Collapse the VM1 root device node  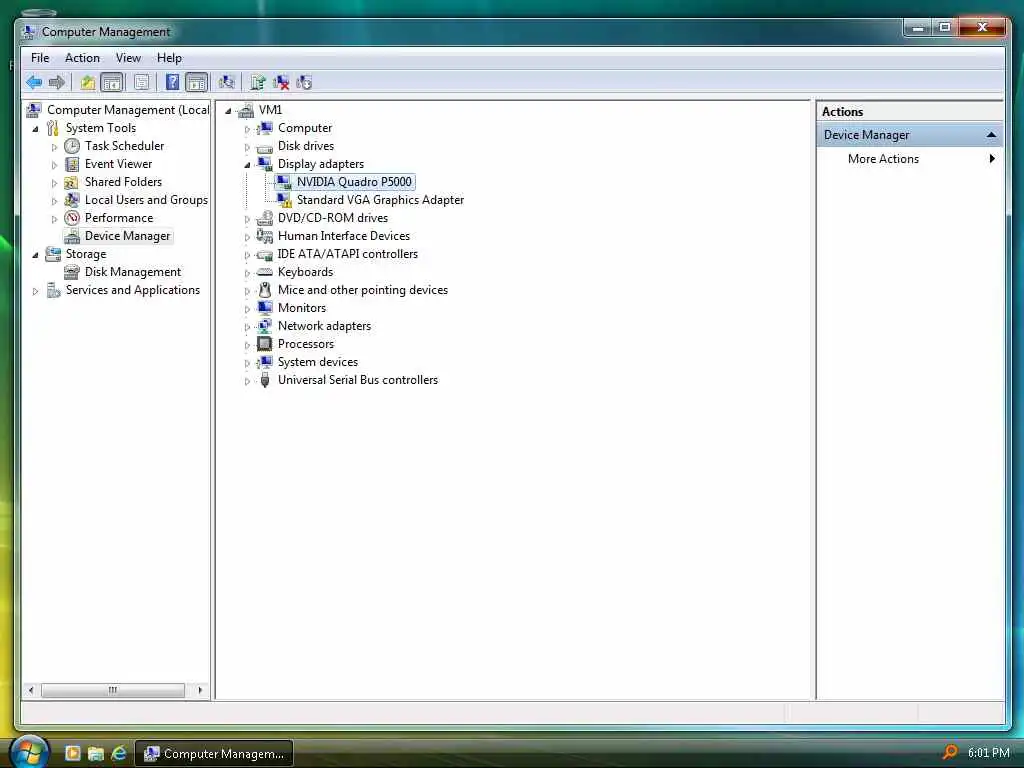(x=228, y=111)
